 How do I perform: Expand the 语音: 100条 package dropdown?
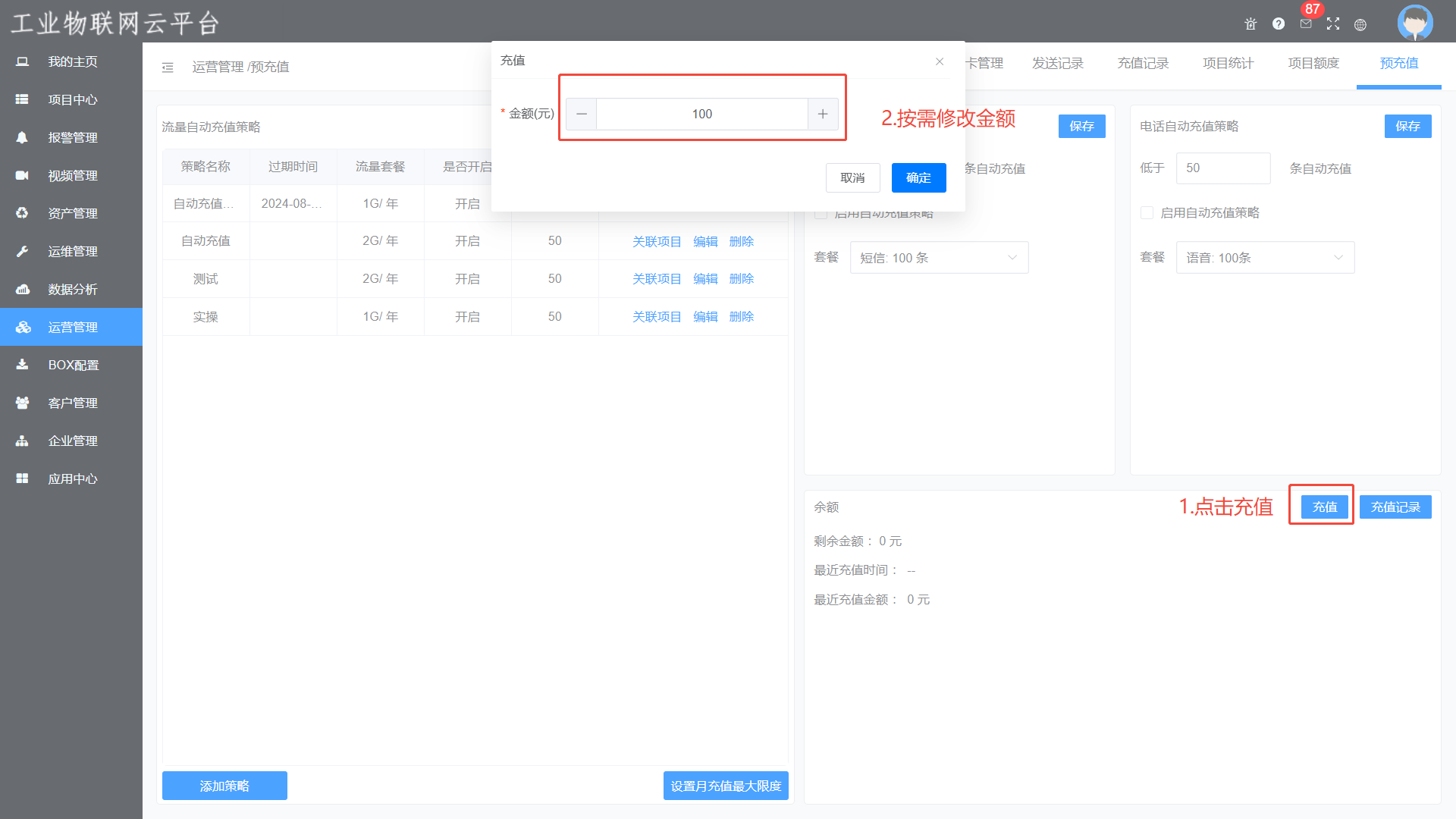coord(1265,258)
